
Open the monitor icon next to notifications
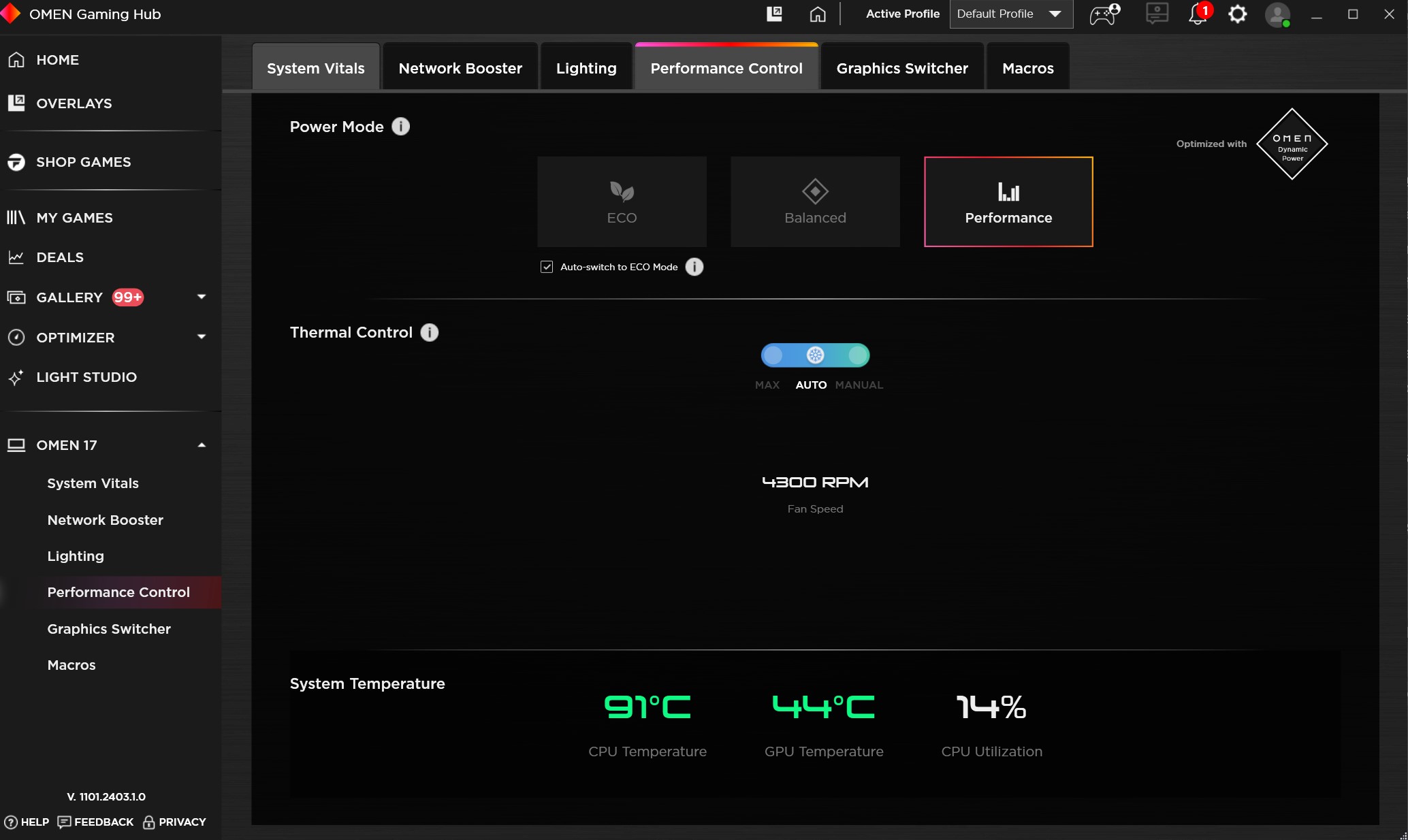(x=1157, y=14)
